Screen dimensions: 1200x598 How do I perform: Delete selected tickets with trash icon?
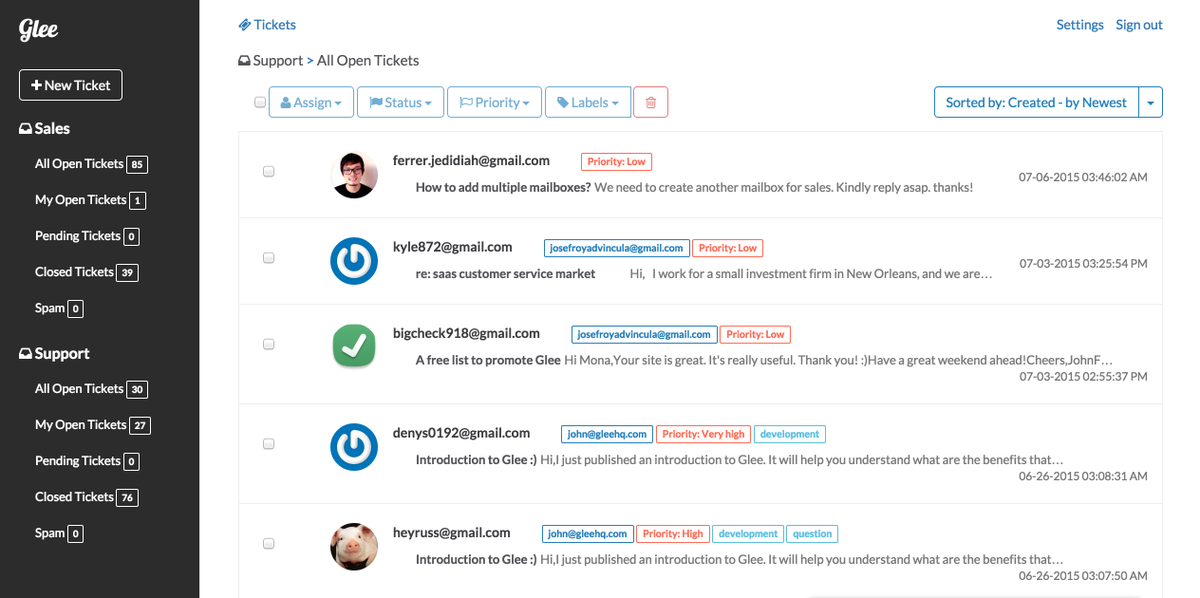coord(651,102)
